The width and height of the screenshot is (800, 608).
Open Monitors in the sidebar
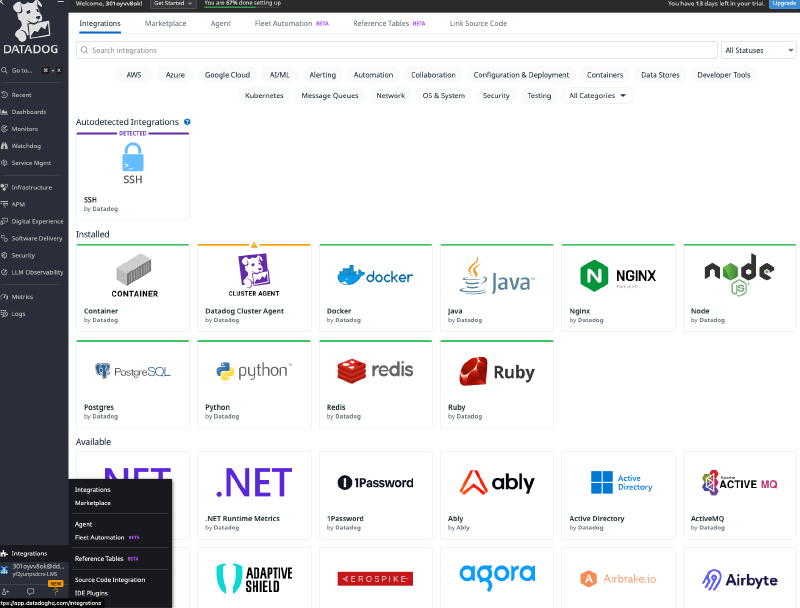coord(30,128)
